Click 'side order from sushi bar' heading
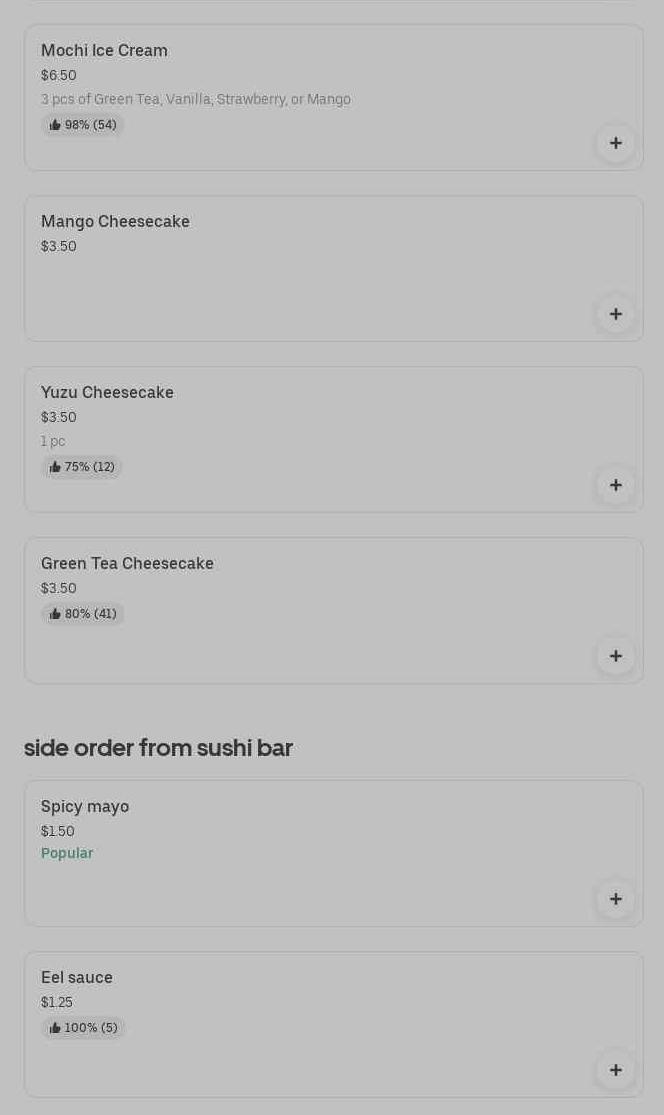The height and width of the screenshot is (1115, 664). click(x=158, y=748)
